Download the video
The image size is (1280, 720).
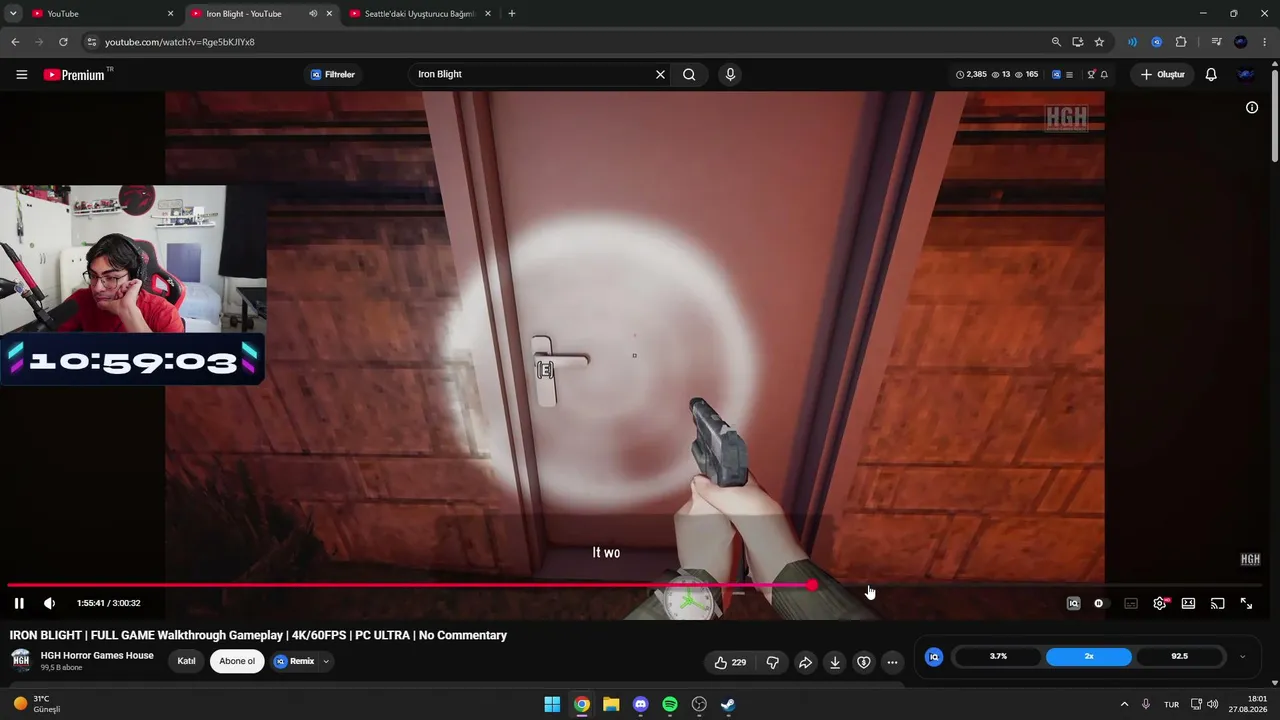(x=835, y=662)
